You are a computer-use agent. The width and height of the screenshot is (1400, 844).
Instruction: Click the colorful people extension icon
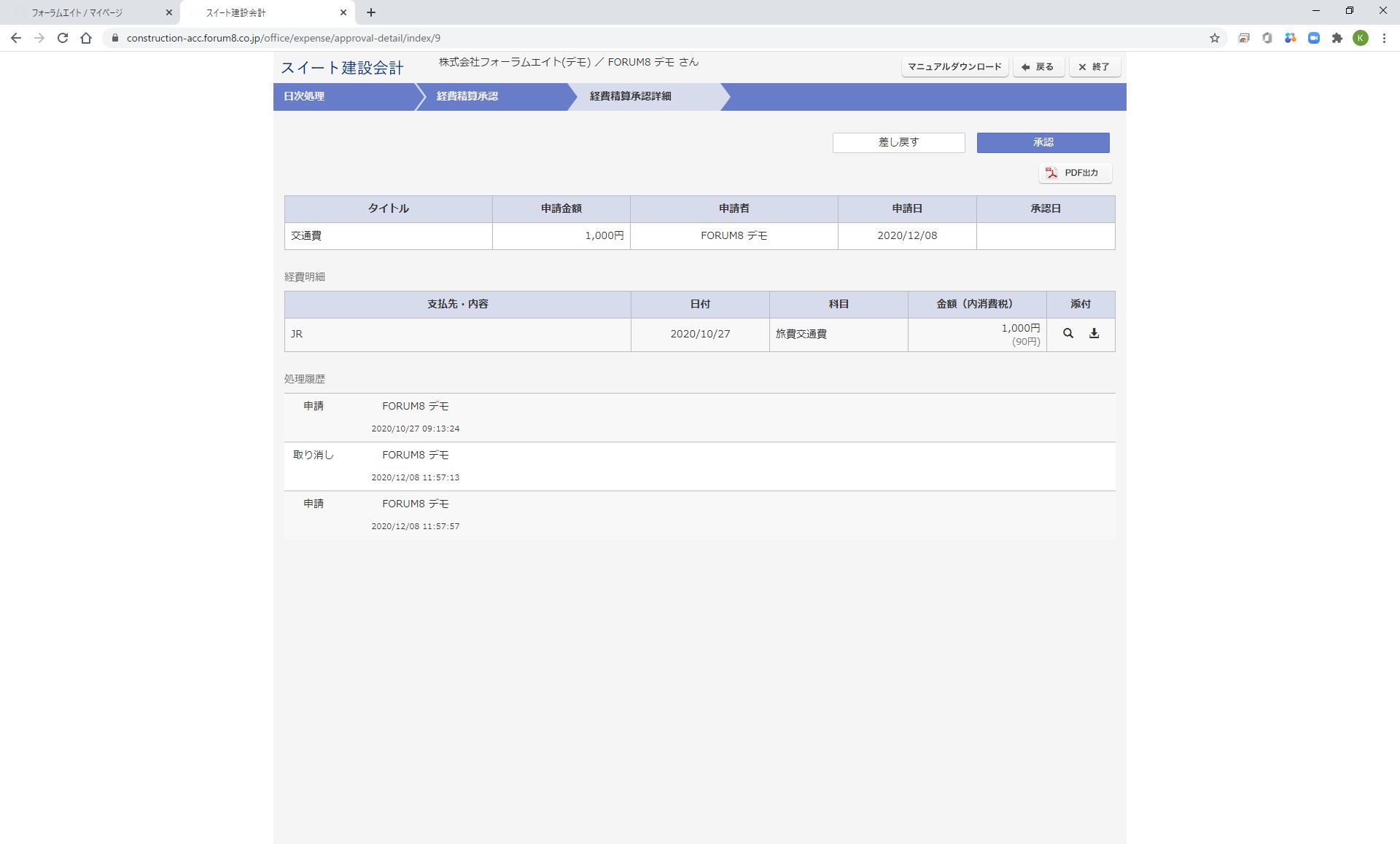pos(1291,38)
